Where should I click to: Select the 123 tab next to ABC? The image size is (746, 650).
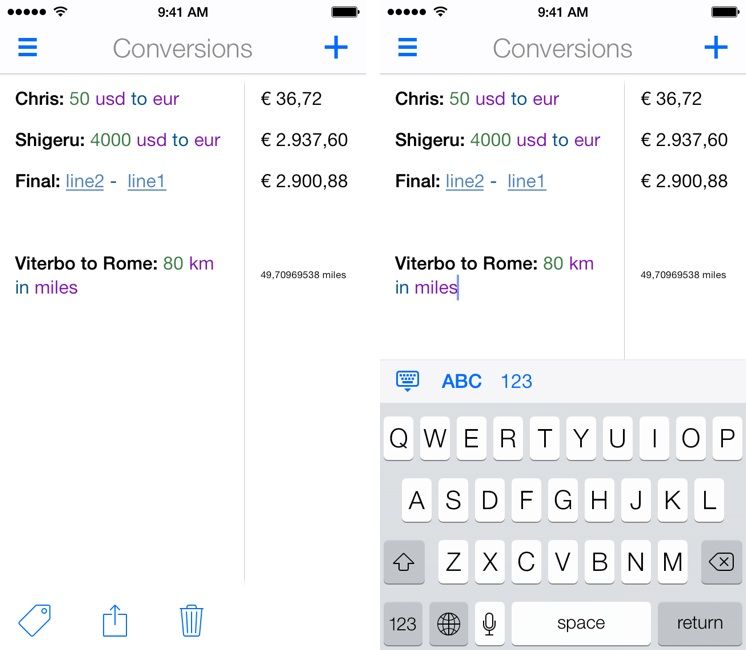516,381
